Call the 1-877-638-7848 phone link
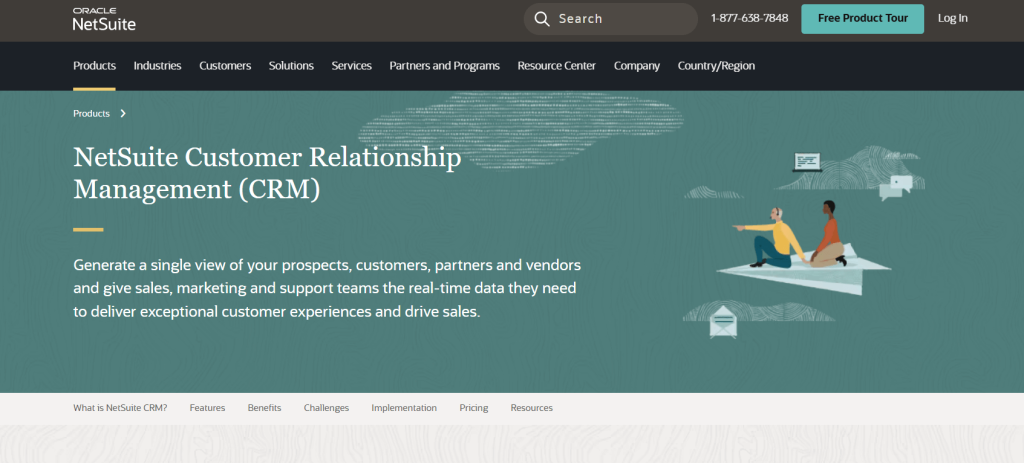This screenshot has width=1024, height=463. [x=749, y=18]
